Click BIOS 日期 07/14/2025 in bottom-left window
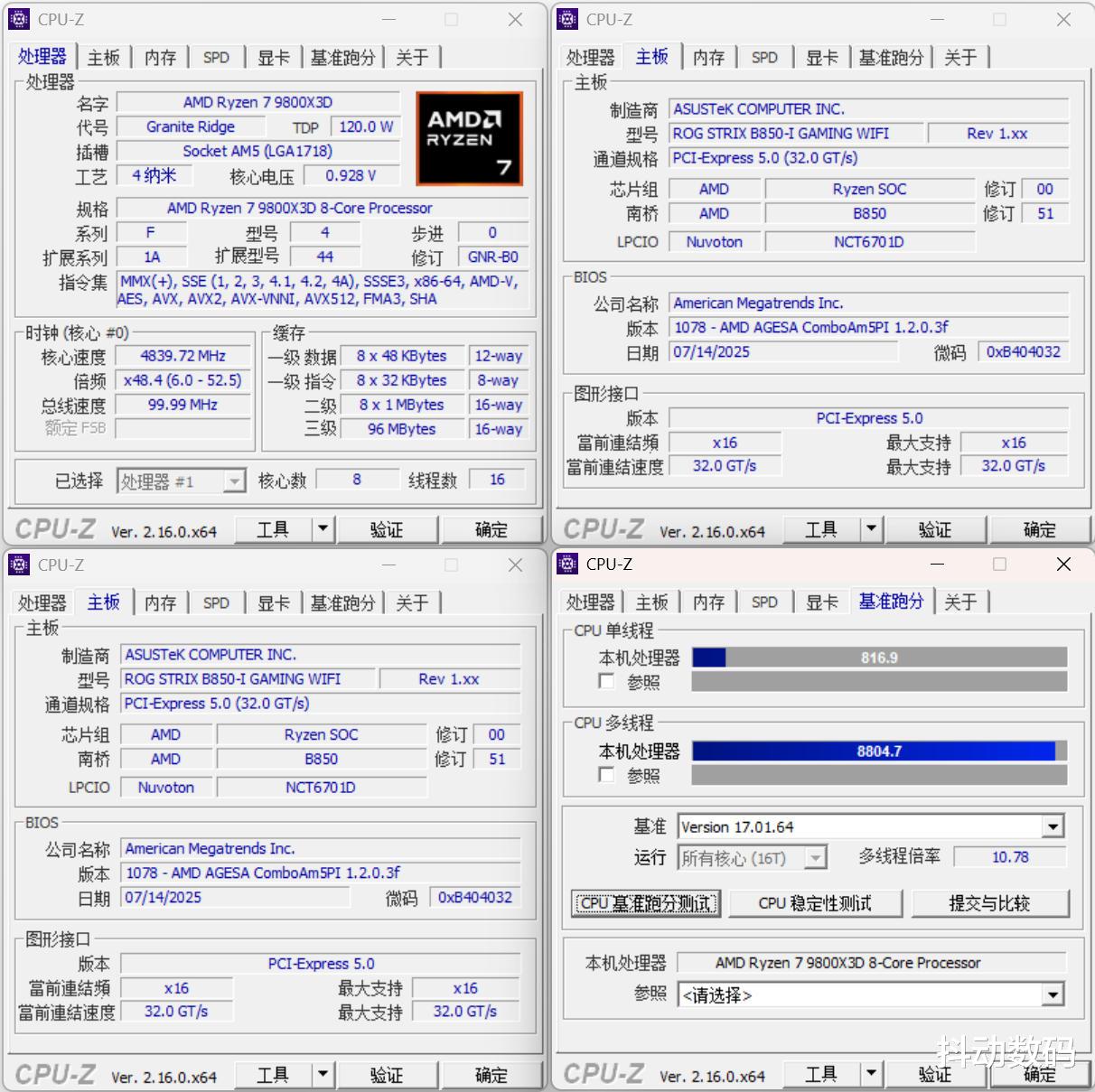 [x=235, y=897]
